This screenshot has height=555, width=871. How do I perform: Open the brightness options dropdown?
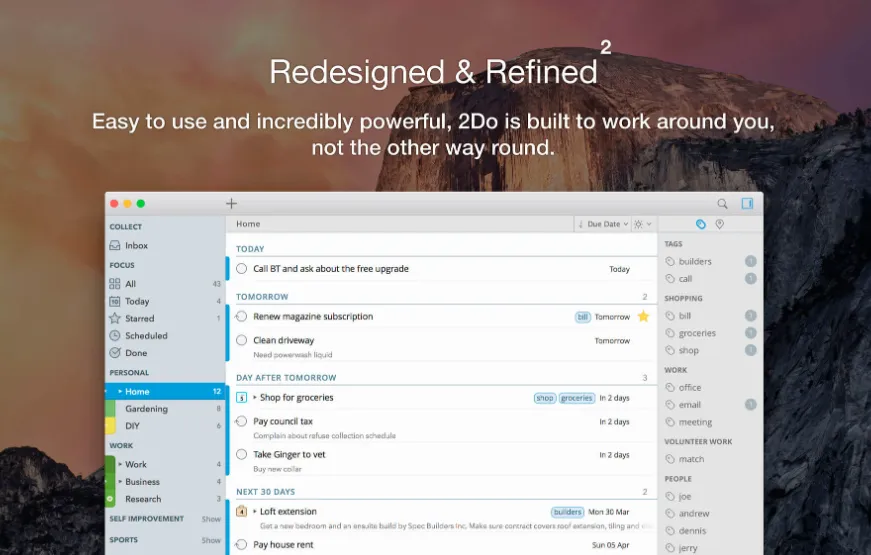tap(643, 224)
